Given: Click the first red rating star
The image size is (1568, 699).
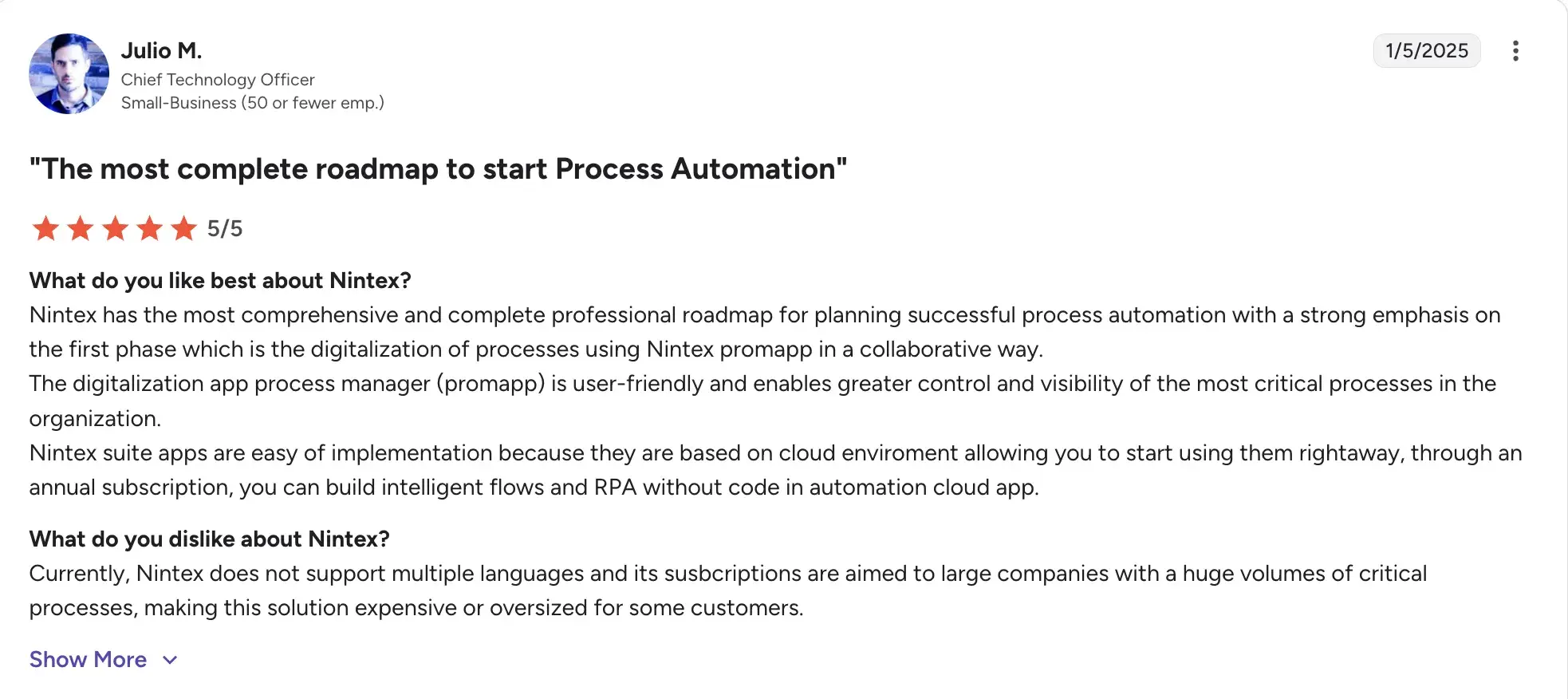Looking at the screenshot, I should pos(45,229).
